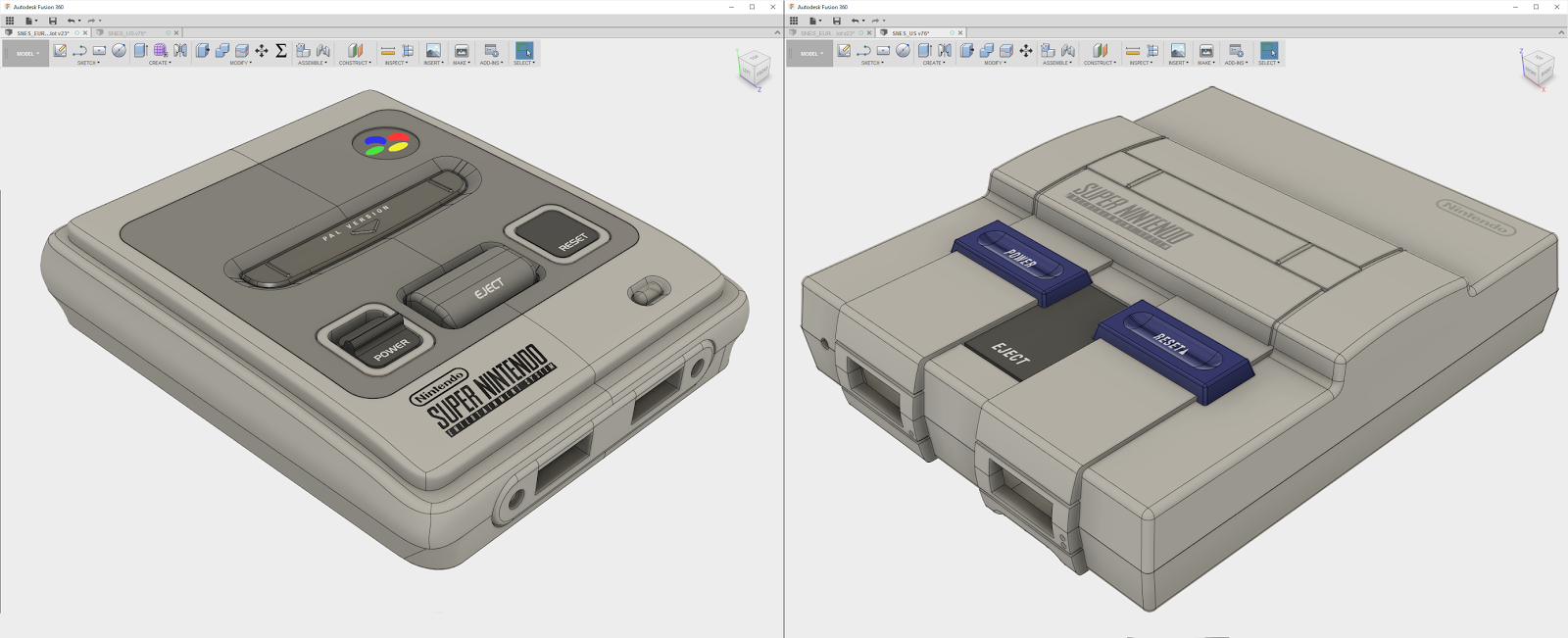Select the Joint tool in SNES_EUR window
This screenshot has height=638, width=1568.
[x=323, y=51]
